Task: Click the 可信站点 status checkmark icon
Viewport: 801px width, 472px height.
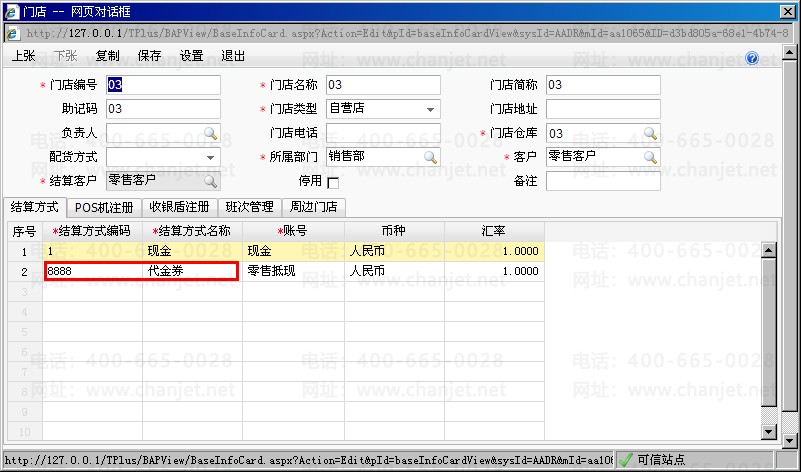Action: tap(626, 460)
